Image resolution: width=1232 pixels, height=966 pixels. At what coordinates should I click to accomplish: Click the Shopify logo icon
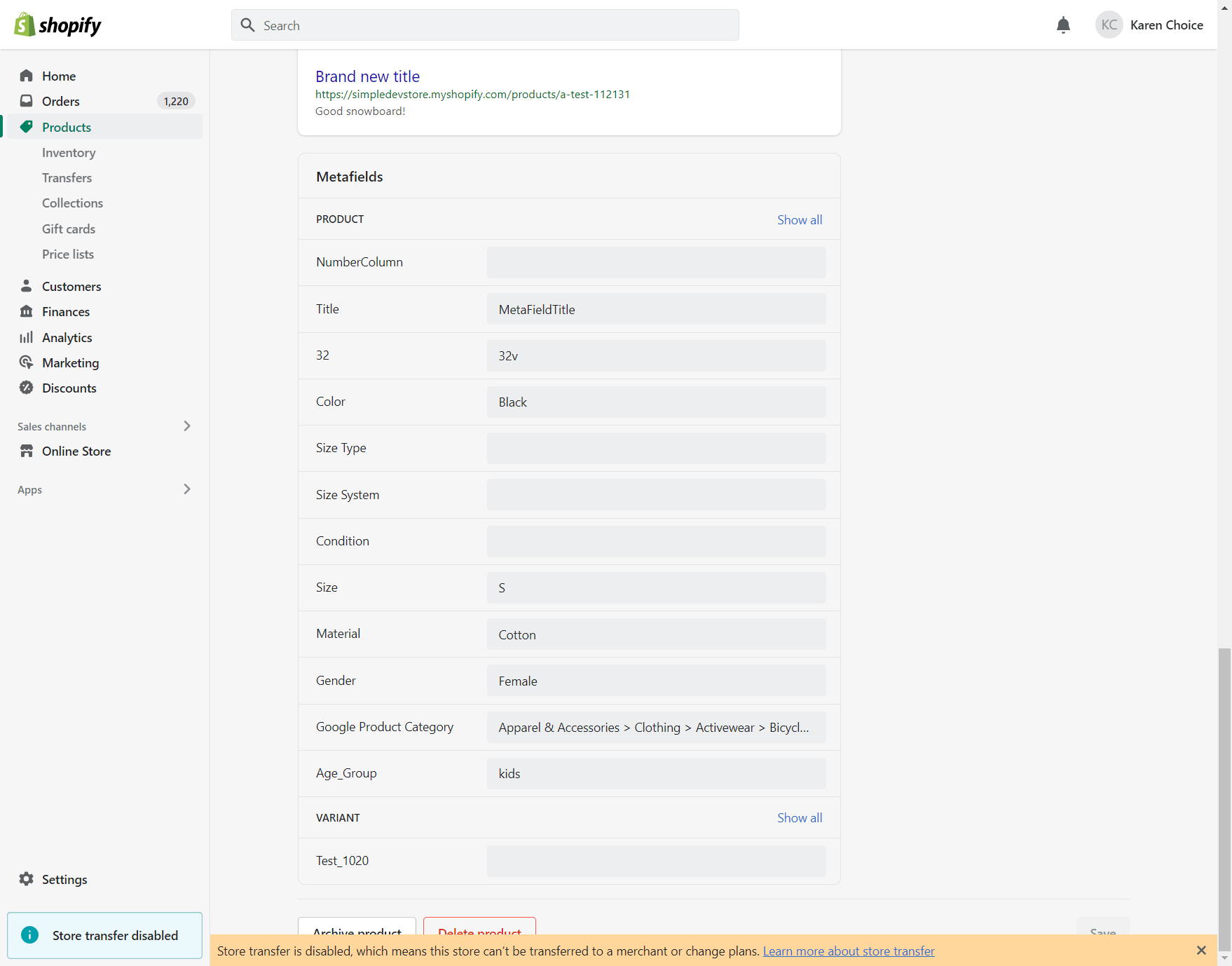click(25, 25)
